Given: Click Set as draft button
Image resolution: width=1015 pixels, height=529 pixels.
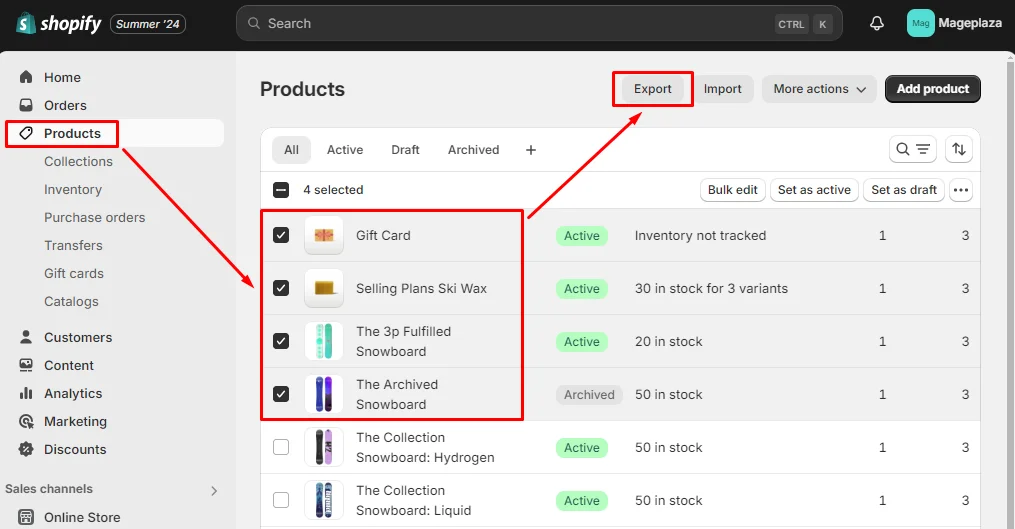Looking at the screenshot, I should 904,190.
